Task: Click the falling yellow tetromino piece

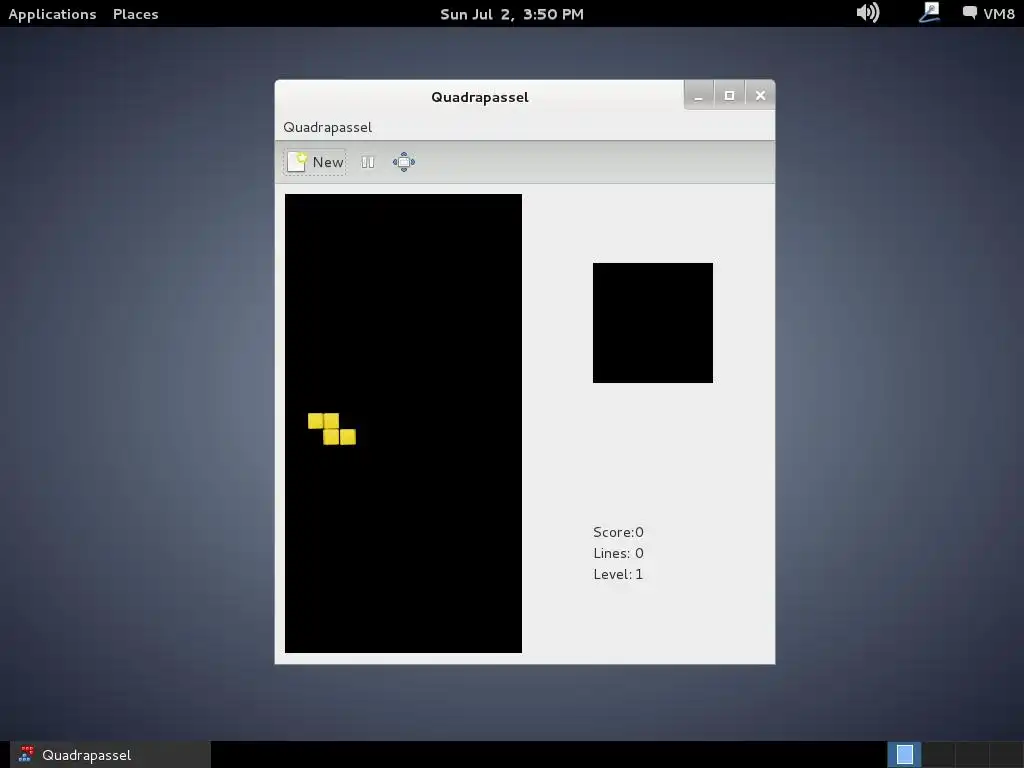Action: click(332, 429)
